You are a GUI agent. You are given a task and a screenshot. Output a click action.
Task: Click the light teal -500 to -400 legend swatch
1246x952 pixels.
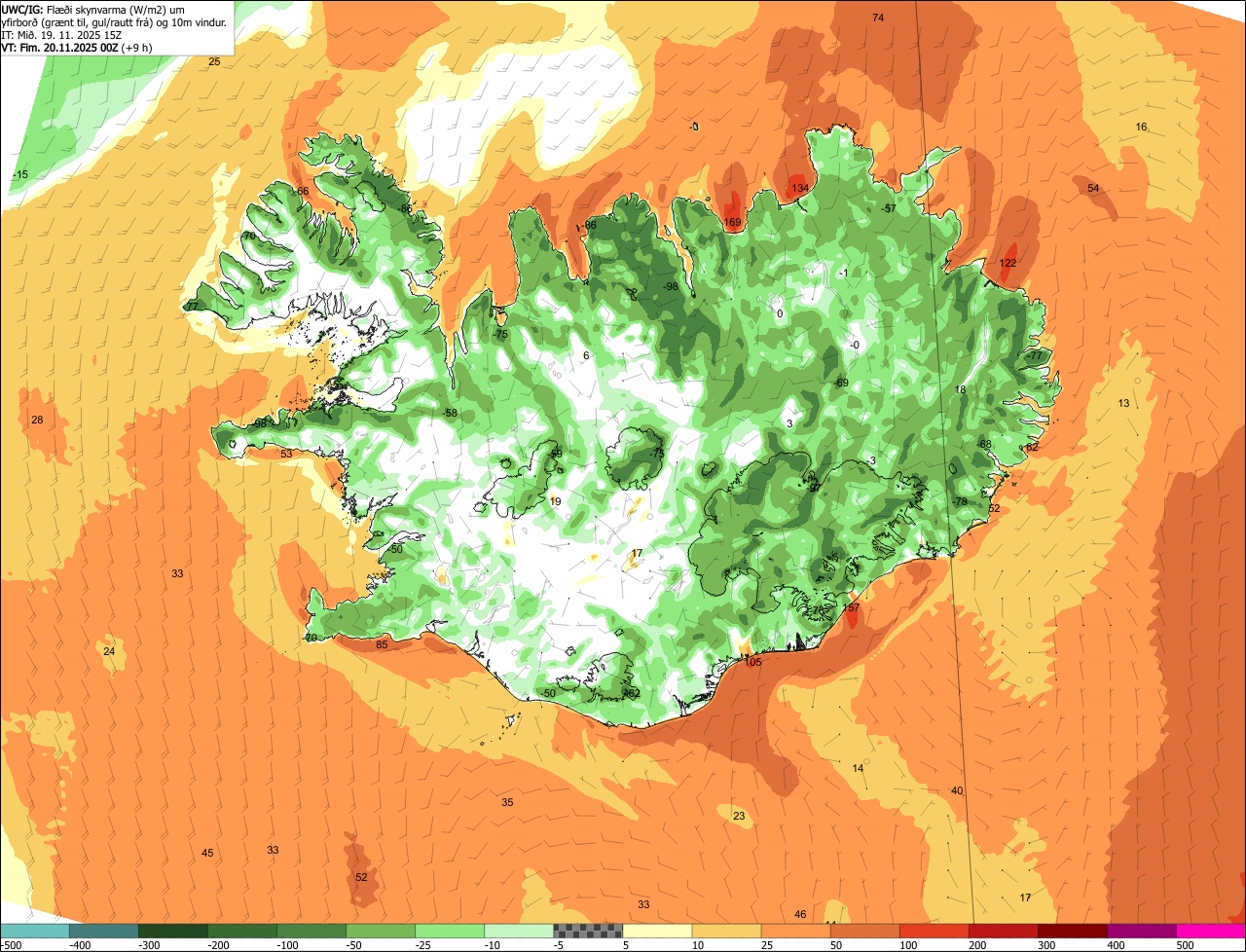34,932
